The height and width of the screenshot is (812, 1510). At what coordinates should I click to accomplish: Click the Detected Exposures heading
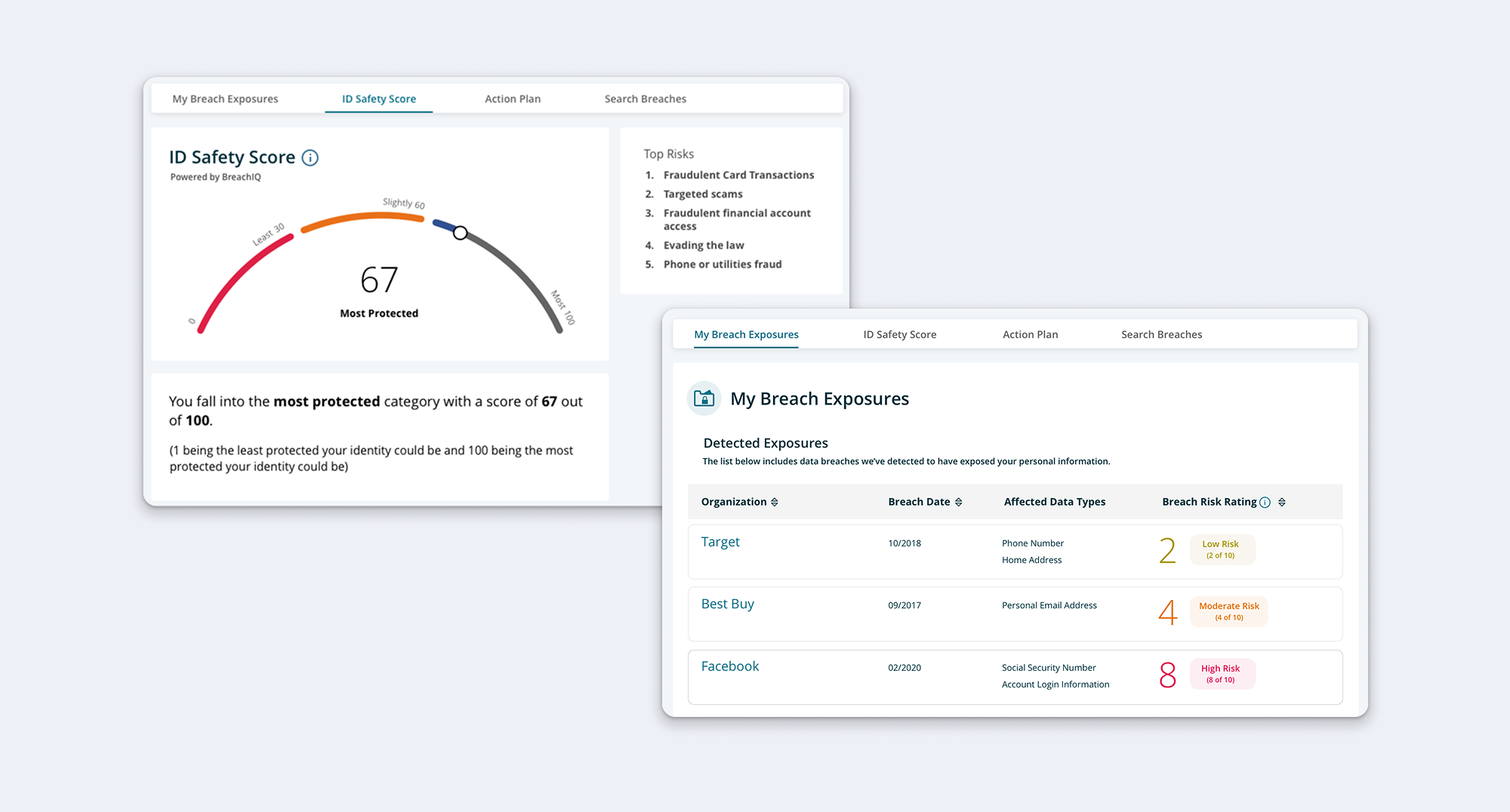[x=766, y=443]
